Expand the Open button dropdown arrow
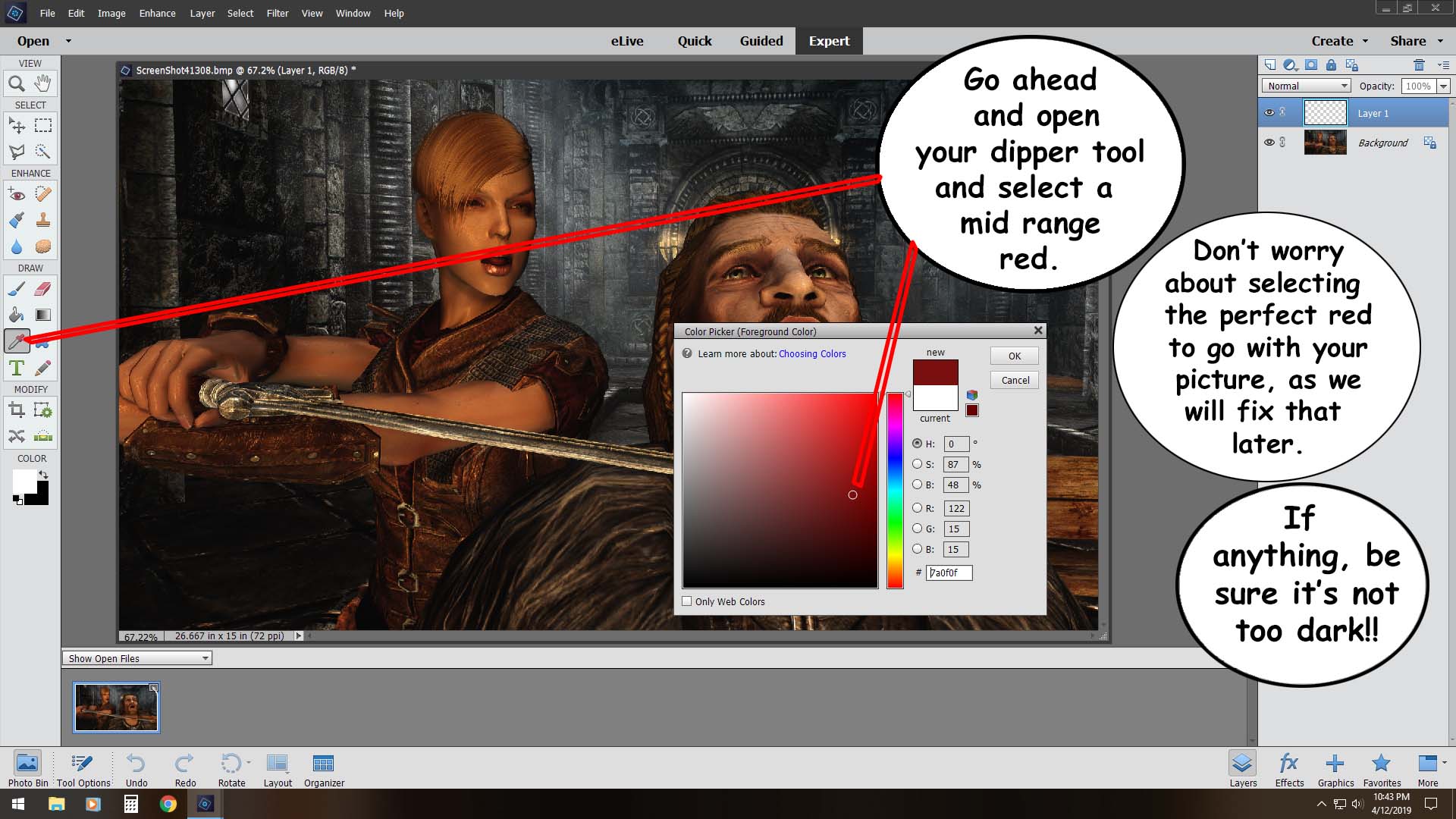Image resolution: width=1456 pixels, height=819 pixels. pos(68,41)
